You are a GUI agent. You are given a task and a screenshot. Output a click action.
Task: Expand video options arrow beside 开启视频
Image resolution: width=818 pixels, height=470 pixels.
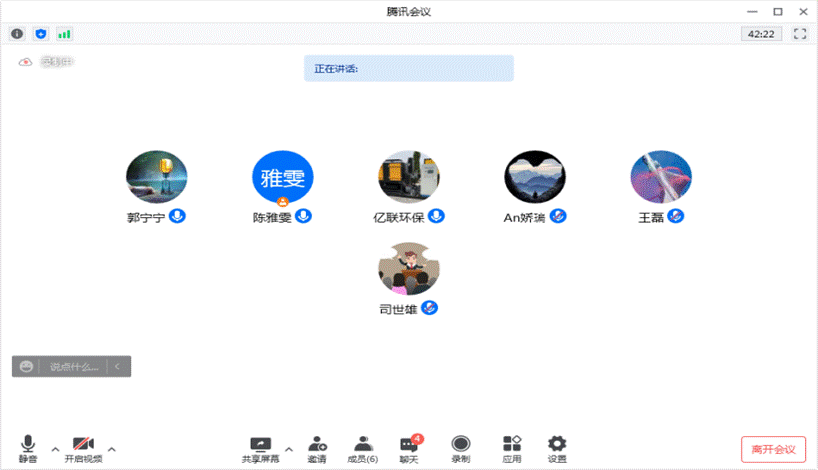(x=112, y=448)
